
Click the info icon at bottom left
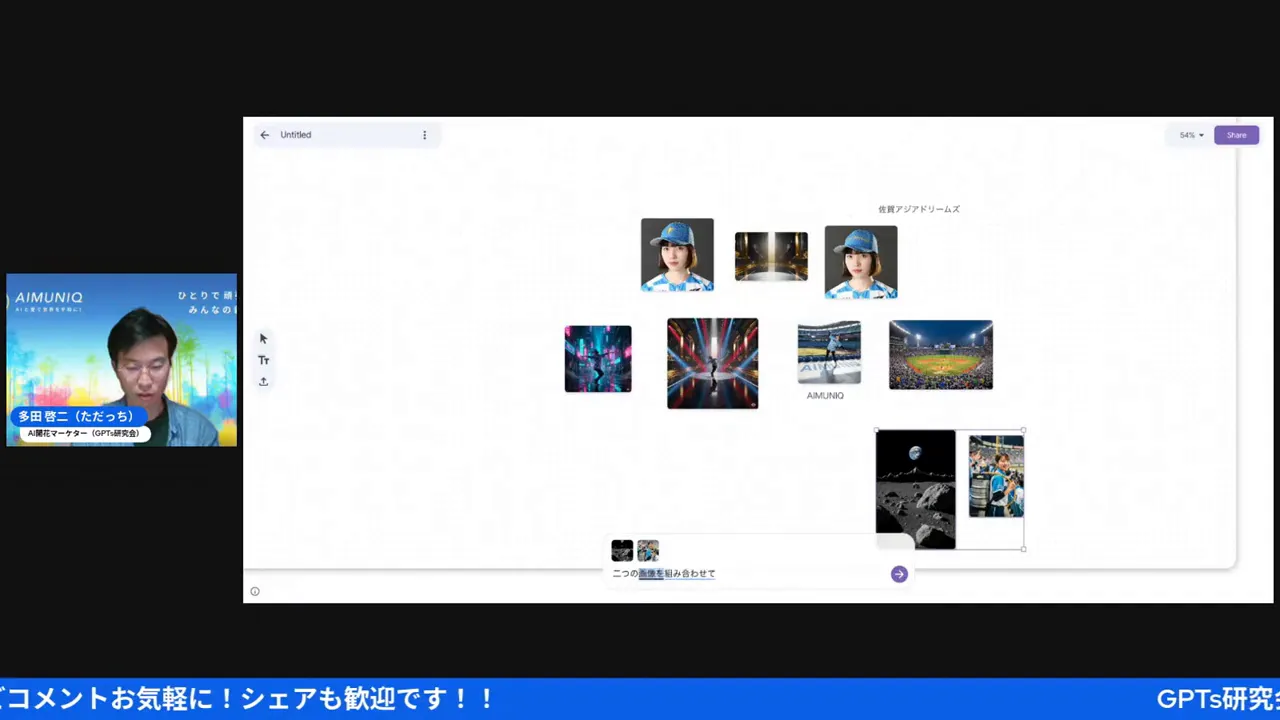(x=255, y=591)
